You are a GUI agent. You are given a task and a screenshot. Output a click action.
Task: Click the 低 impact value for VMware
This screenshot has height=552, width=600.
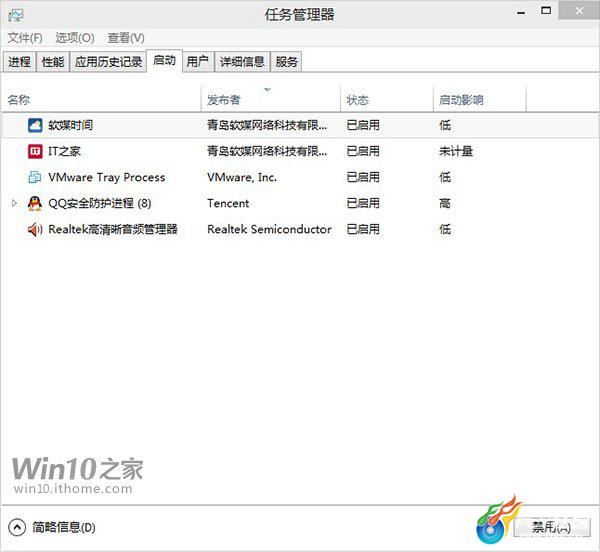445,177
